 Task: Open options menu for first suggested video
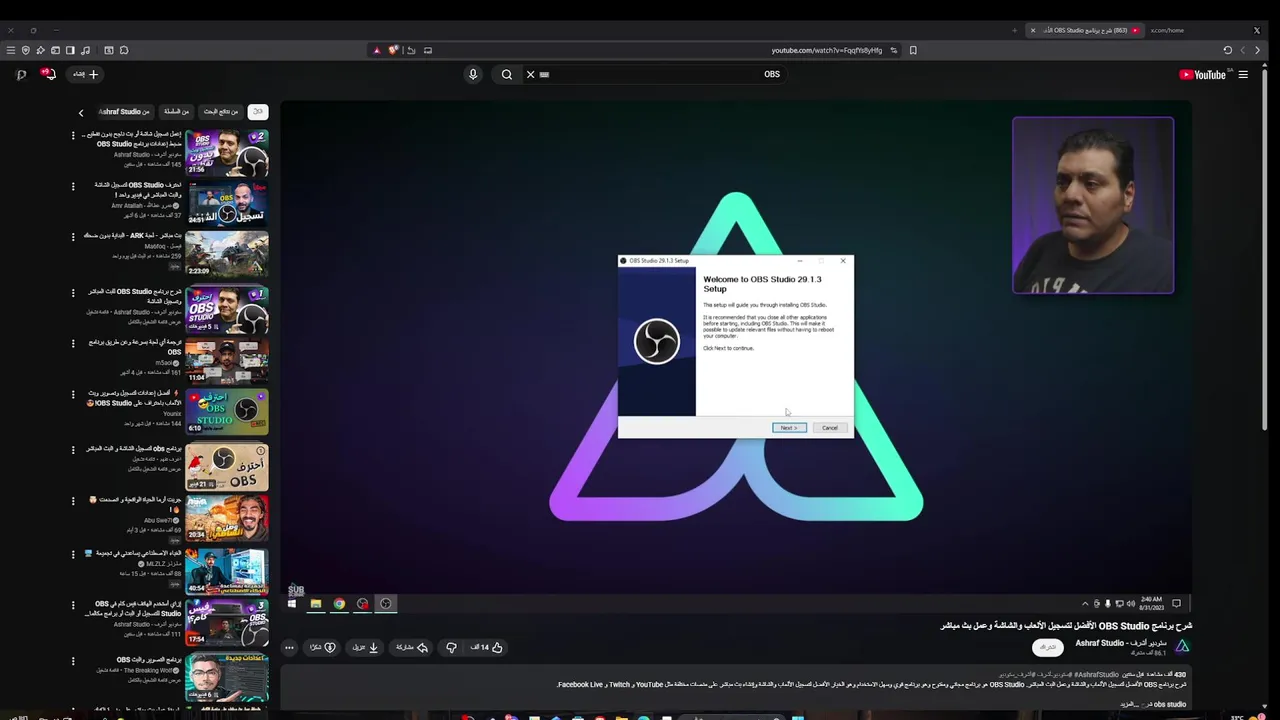(73, 135)
